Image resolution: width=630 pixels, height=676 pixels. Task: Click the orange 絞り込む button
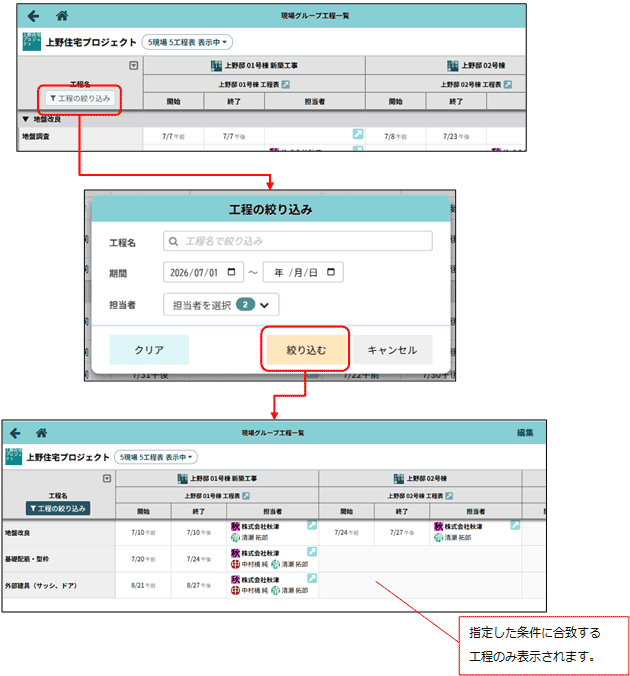tap(306, 350)
